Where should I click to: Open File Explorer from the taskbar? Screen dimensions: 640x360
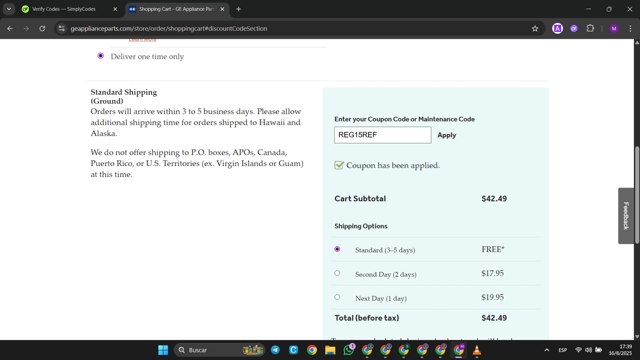point(330,350)
